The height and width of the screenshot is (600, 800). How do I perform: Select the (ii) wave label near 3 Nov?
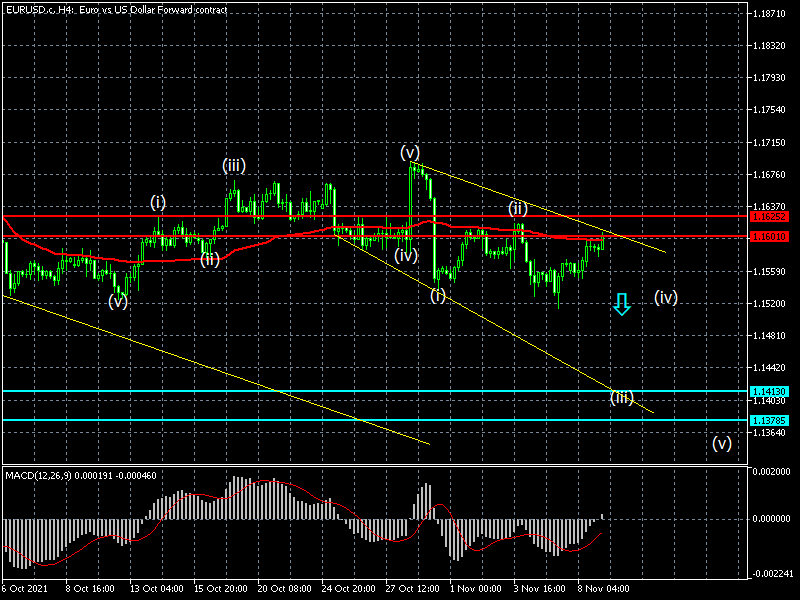click(517, 208)
